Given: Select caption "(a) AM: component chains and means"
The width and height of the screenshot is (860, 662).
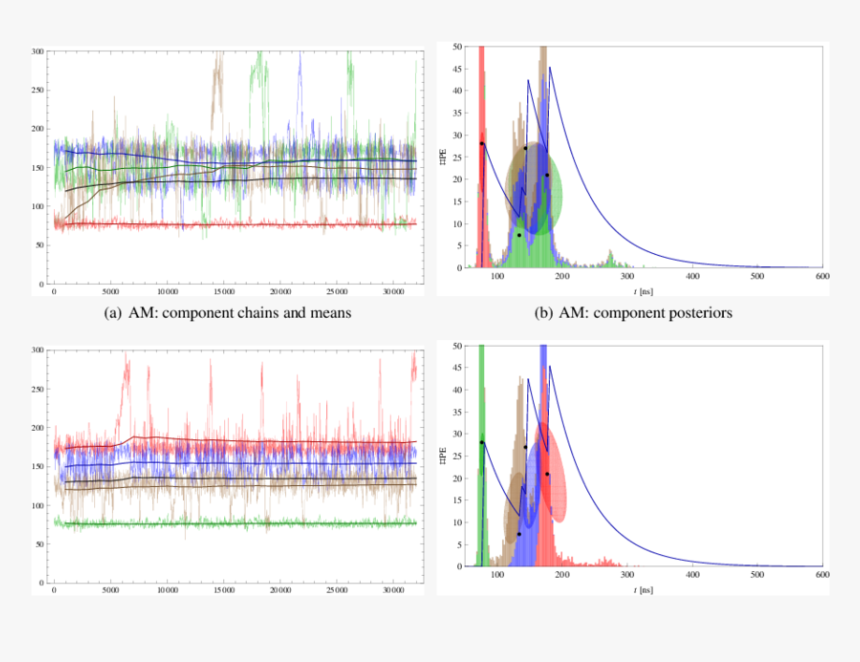Looking at the screenshot, I should coord(228,313).
